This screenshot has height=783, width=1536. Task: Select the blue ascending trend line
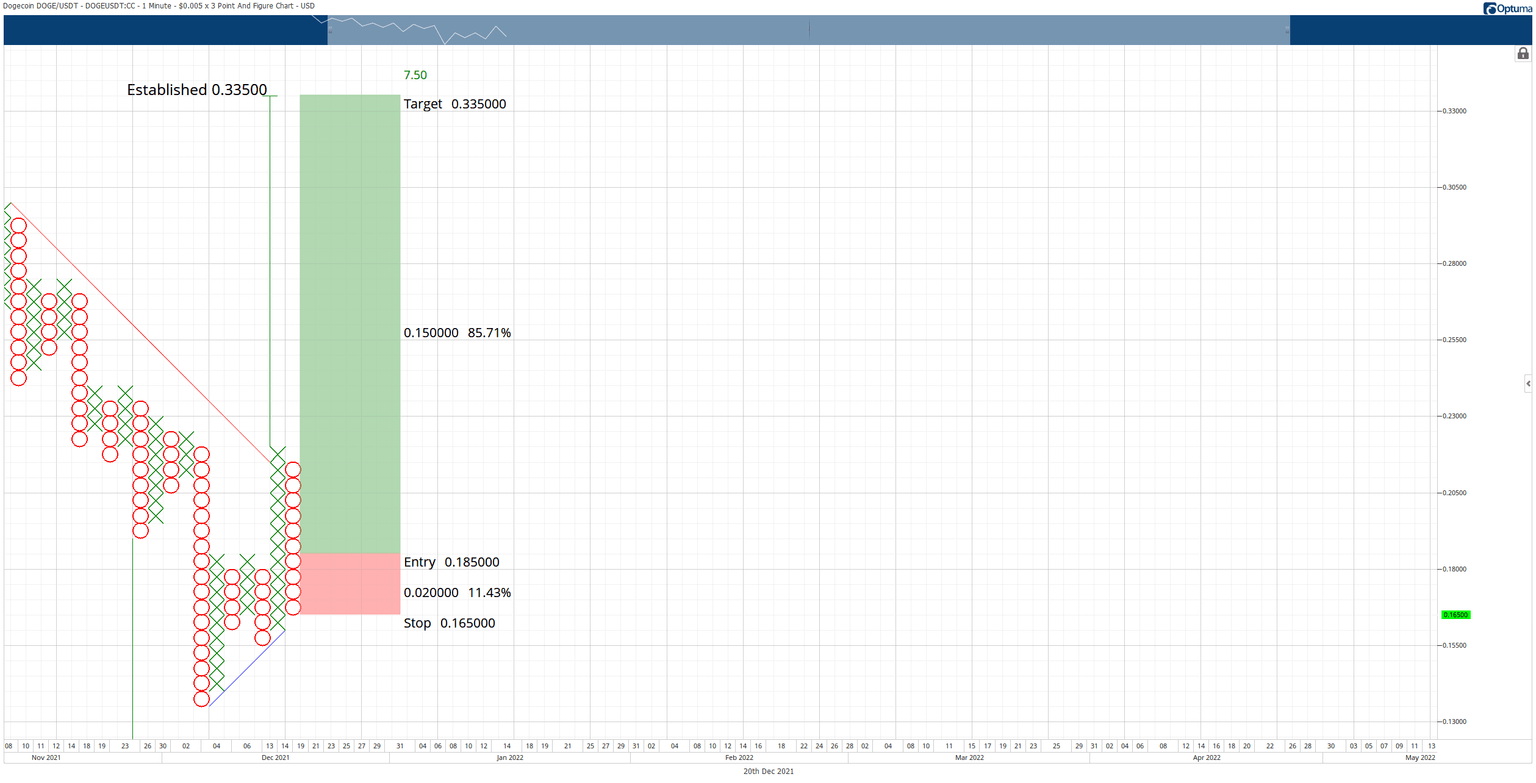click(x=247, y=668)
